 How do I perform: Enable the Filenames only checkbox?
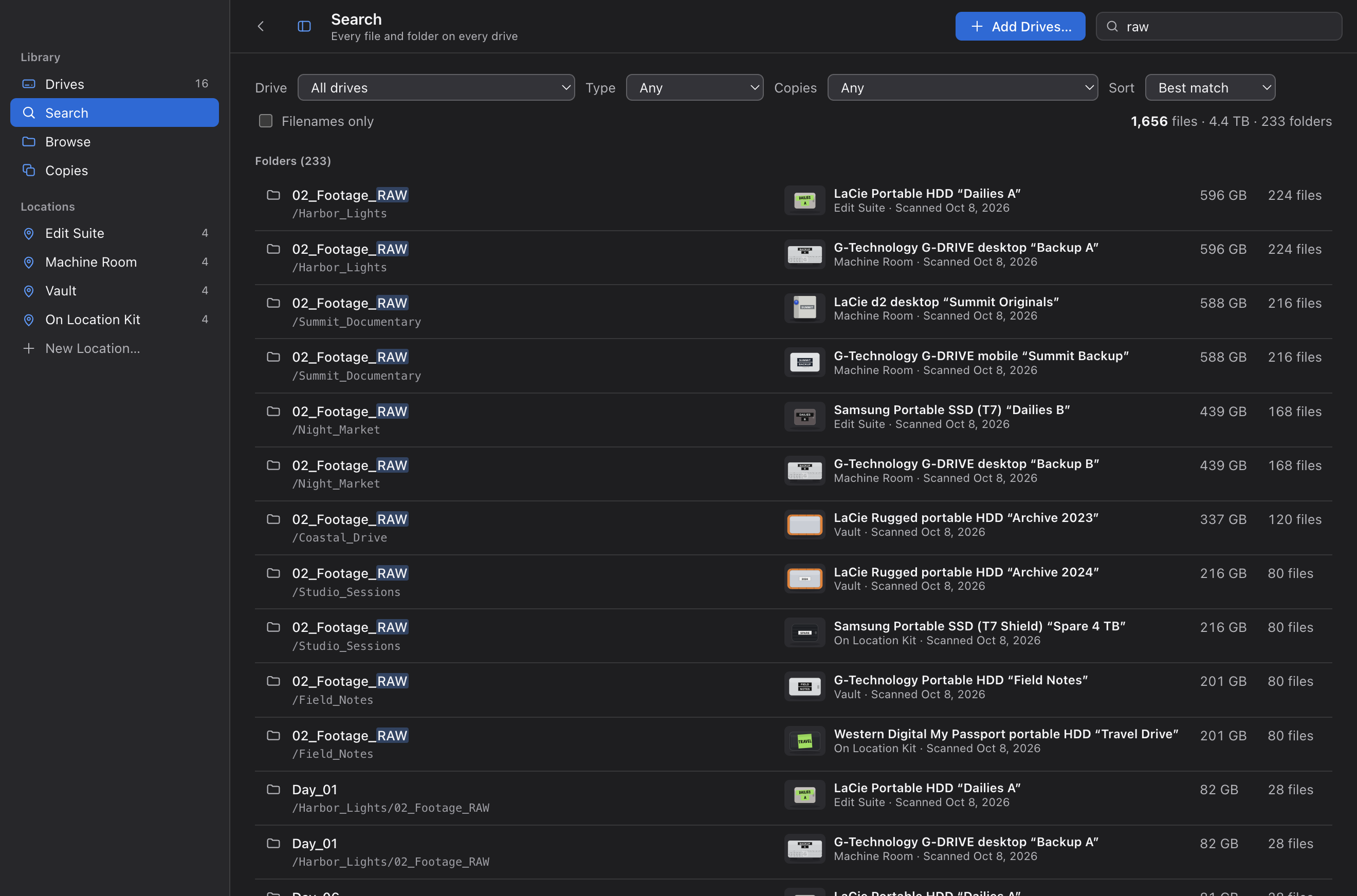pyautogui.click(x=265, y=121)
